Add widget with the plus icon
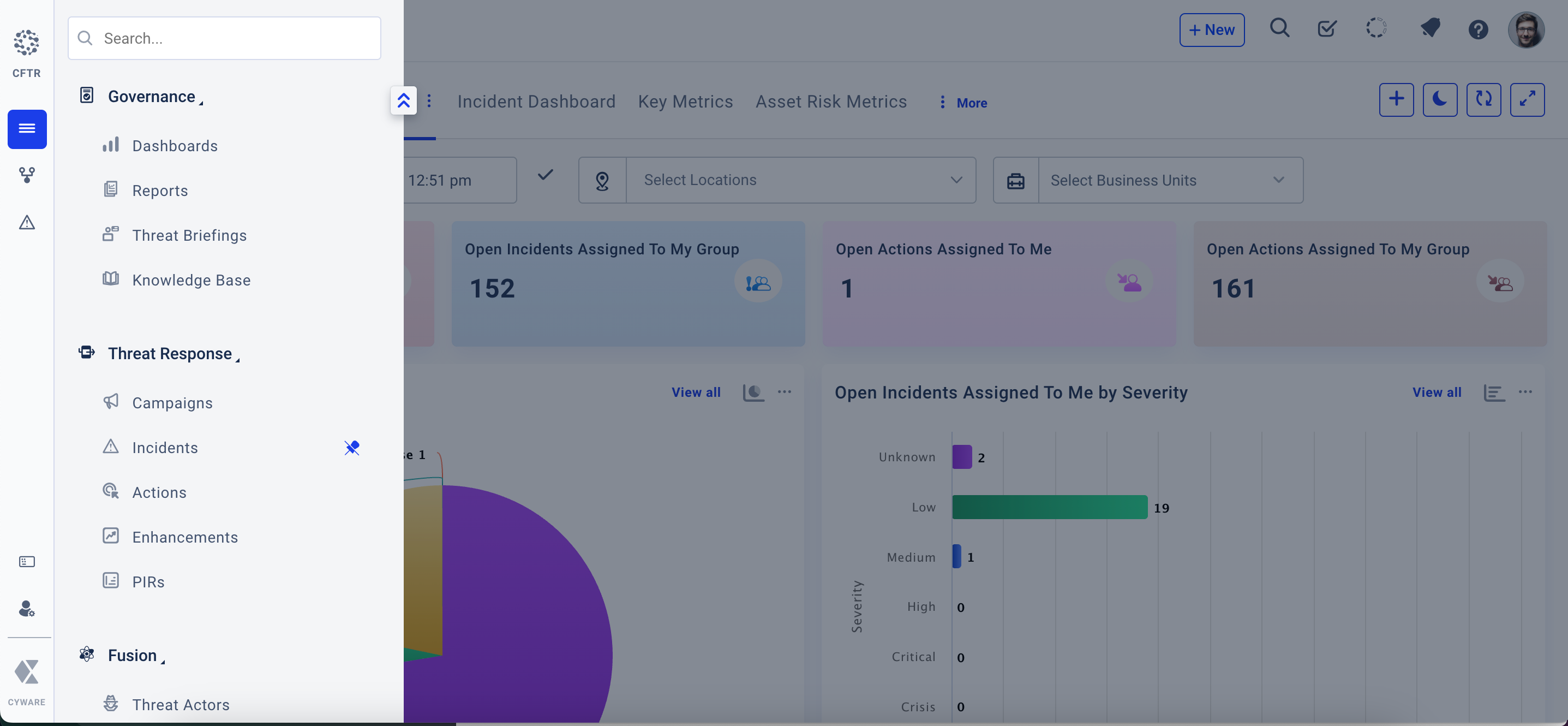 coord(1396,99)
